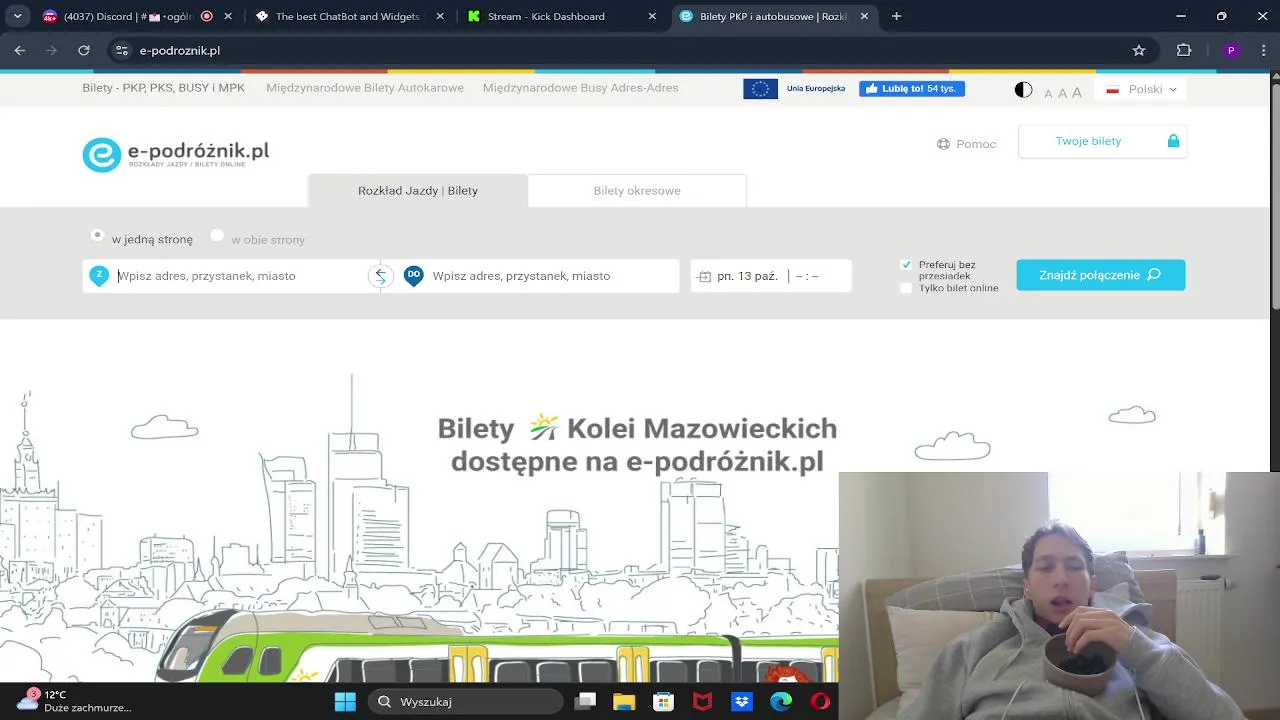Click the 'DO' destination pin icon
This screenshot has width=1280, height=720.
coord(413,276)
